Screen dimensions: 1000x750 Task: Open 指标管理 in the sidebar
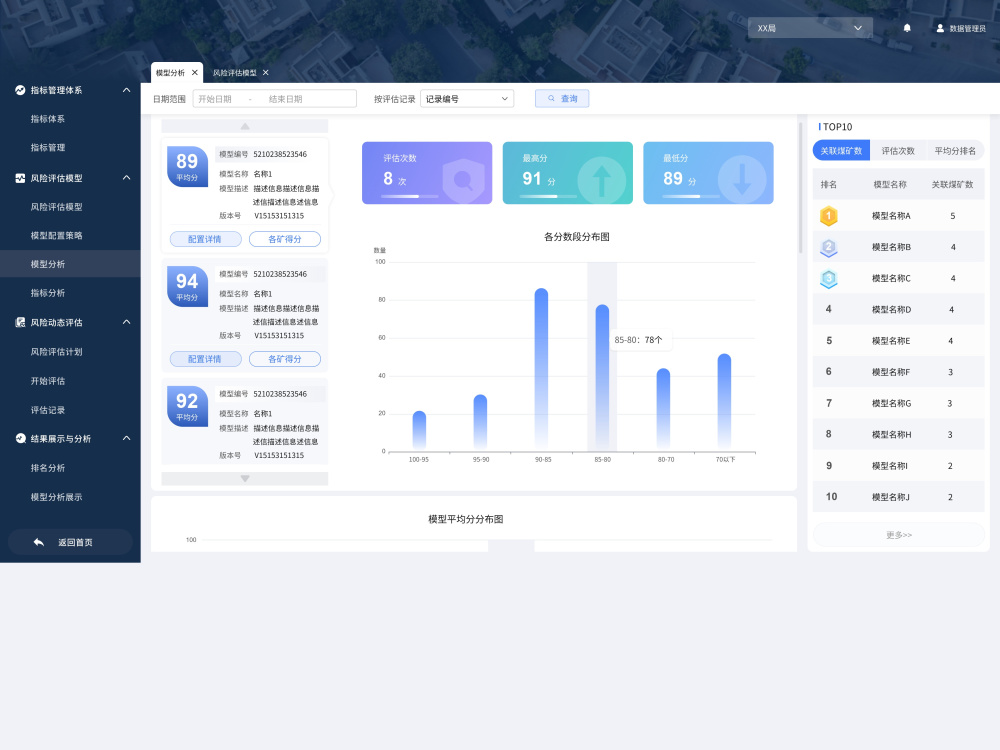(x=48, y=147)
